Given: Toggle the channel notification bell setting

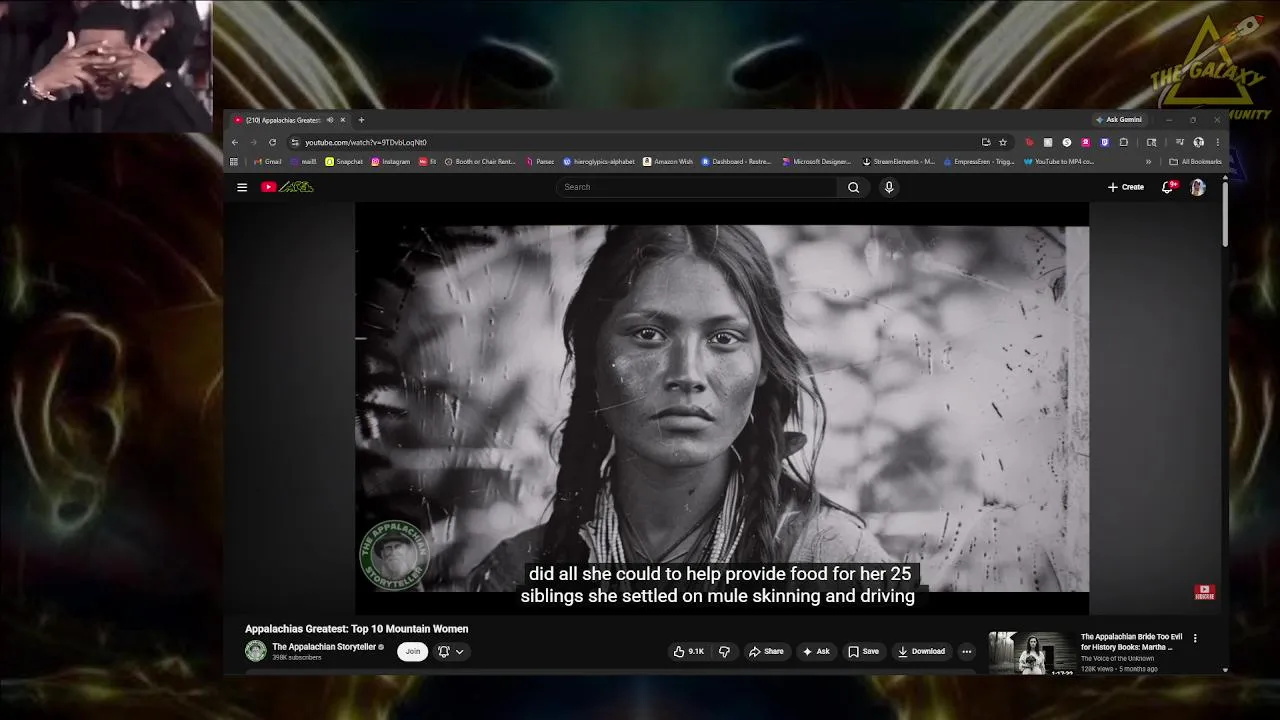Looking at the screenshot, I should (x=444, y=651).
